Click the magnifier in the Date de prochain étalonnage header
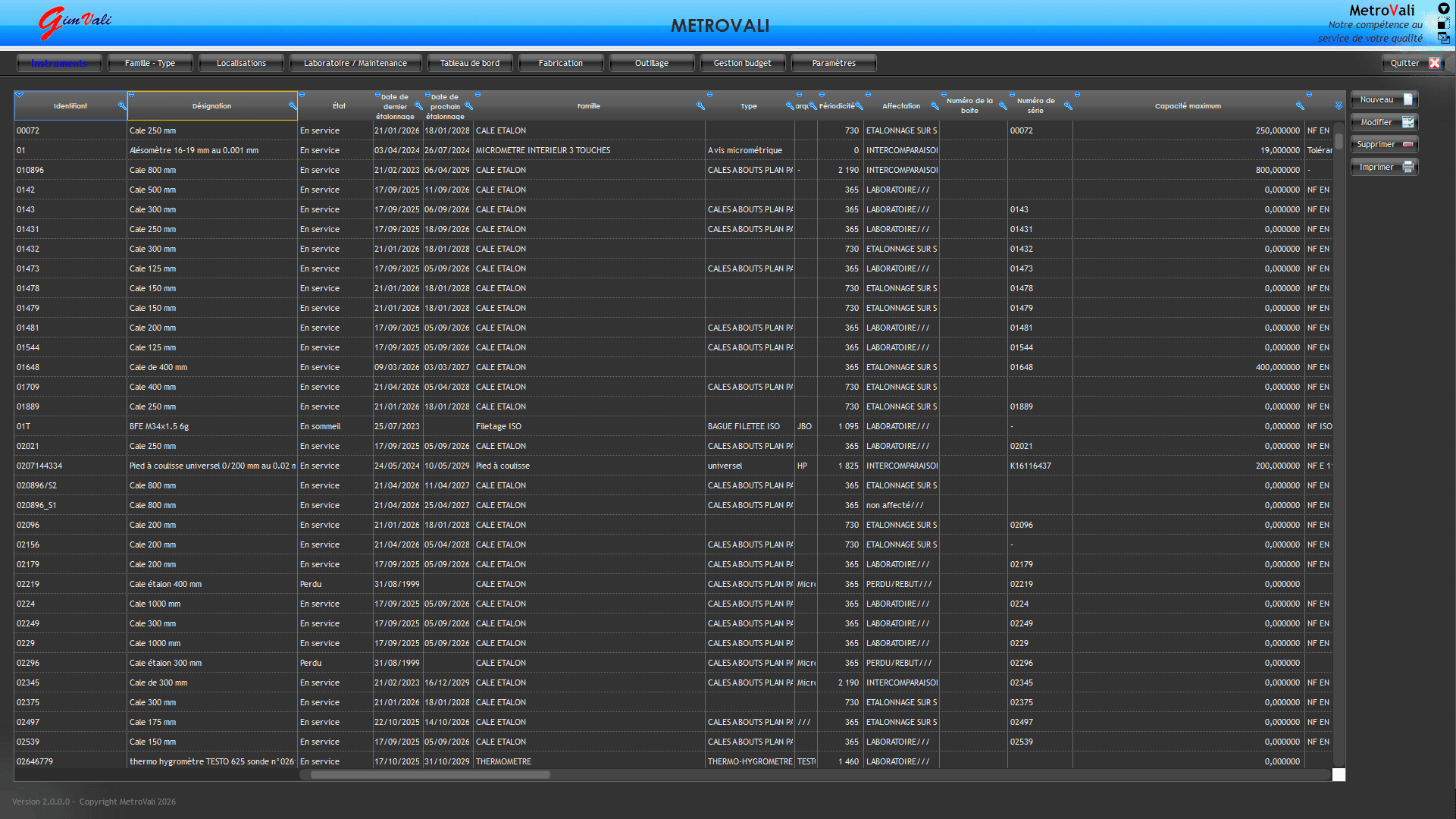Viewport: 1456px width, 819px height. coord(468,106)
